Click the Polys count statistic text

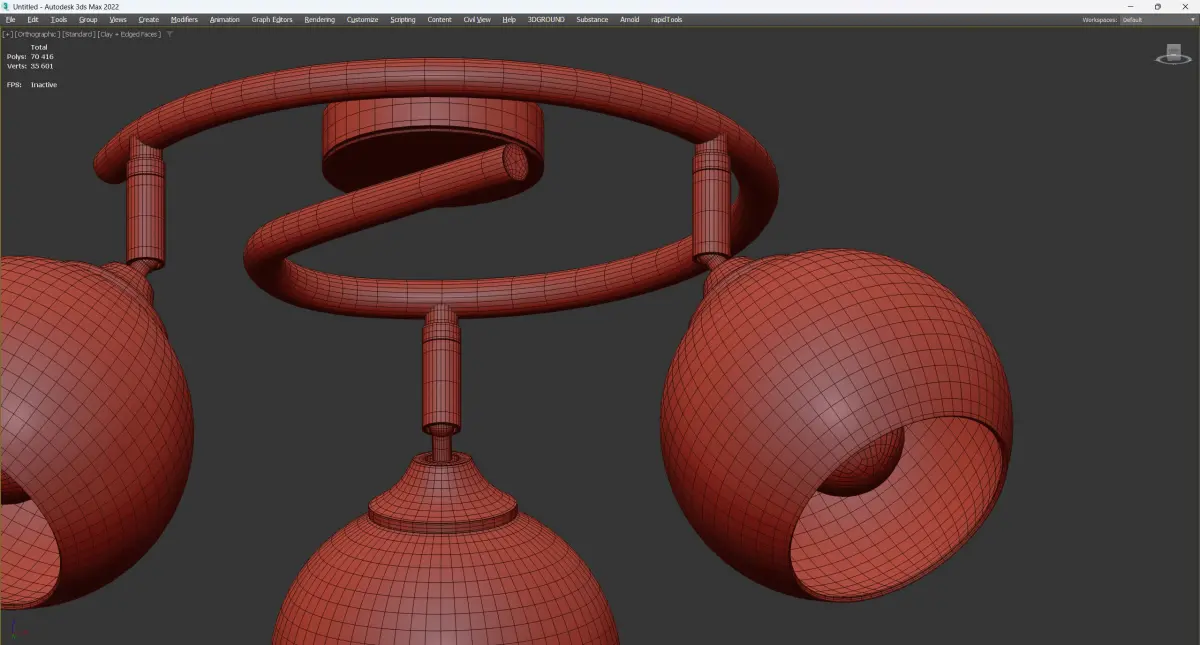30,56
